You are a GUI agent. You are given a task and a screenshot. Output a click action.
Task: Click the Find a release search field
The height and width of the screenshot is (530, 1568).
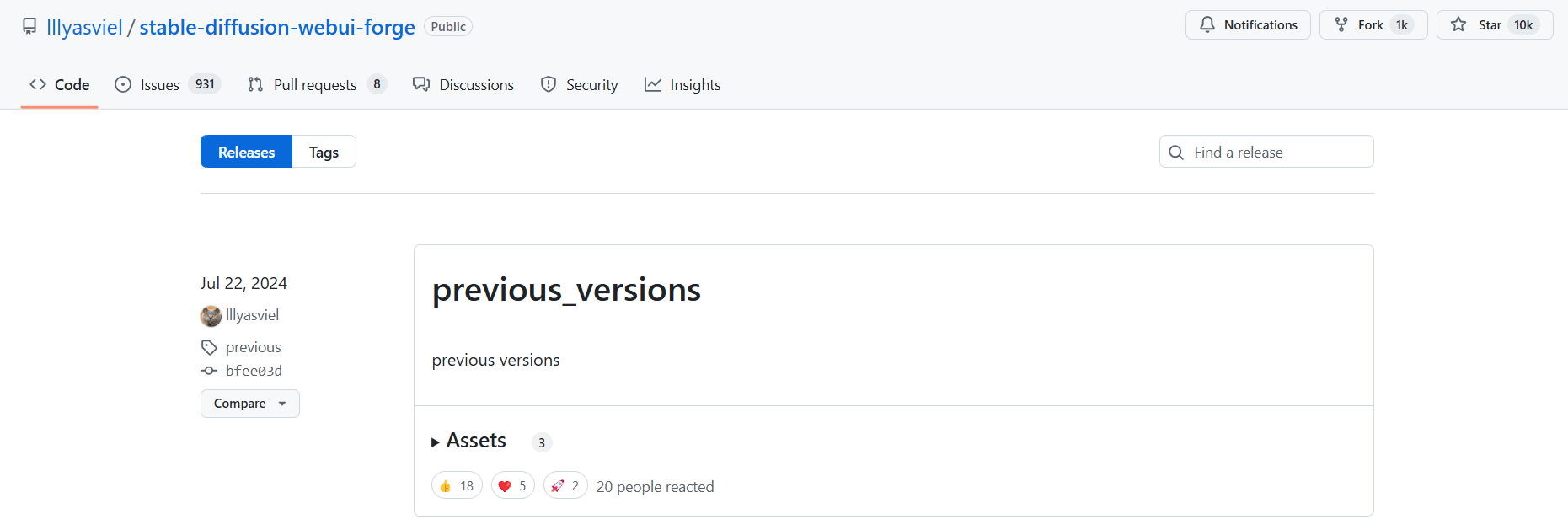pos(1276,153)
